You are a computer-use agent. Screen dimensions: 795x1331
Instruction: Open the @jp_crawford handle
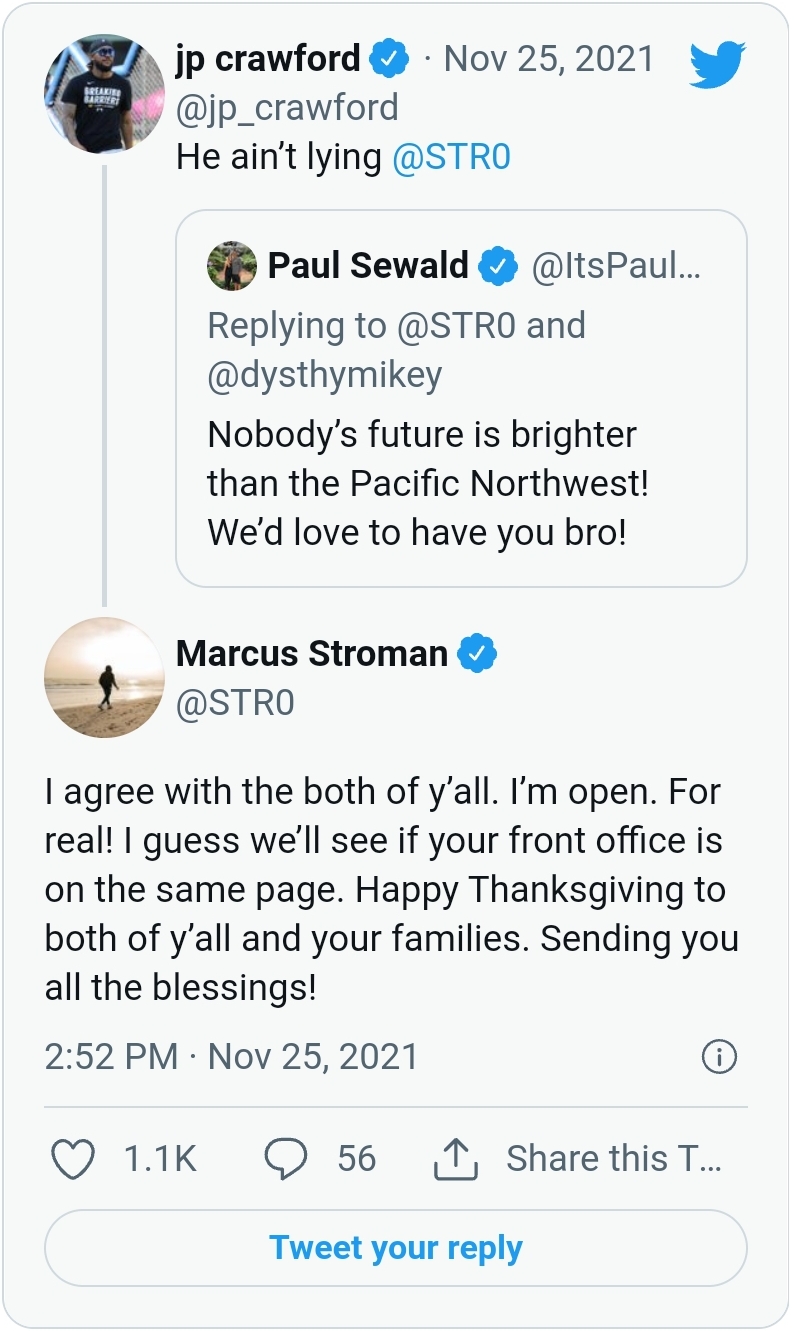pos(287,108)
